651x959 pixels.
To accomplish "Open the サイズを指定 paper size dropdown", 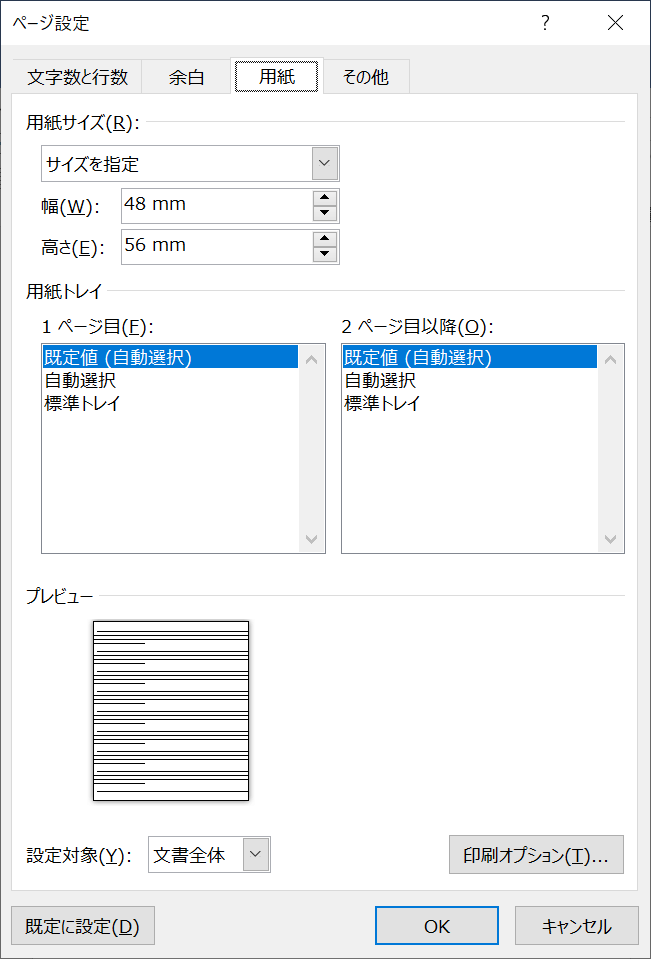I will pyautogui.click(x=190, y=163).
